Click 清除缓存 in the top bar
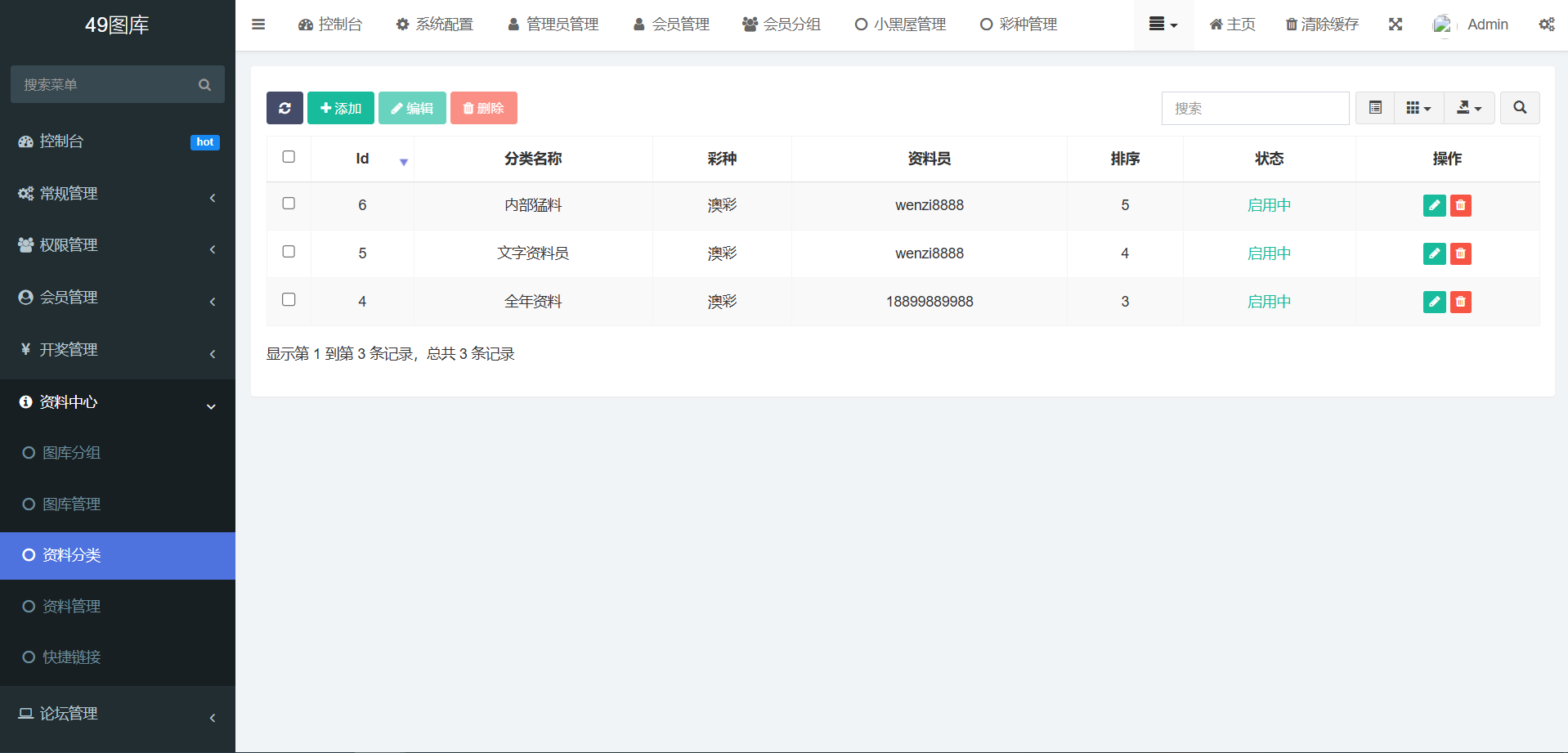This screenshot has height=753, width=1568. 1322,25
